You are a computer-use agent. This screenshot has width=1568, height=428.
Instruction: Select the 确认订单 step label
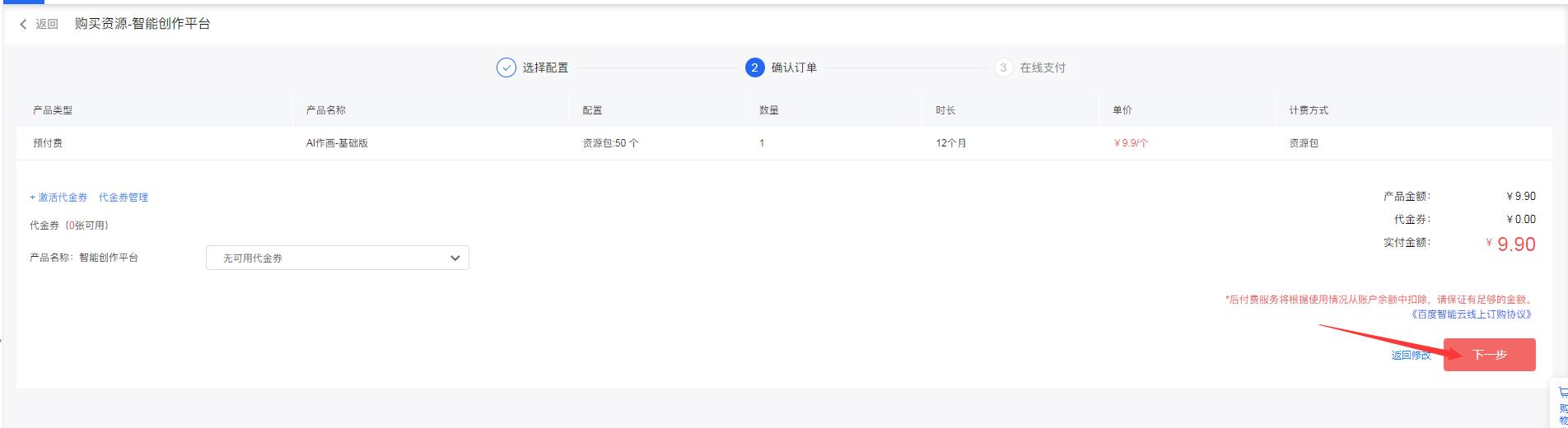(x=794, y=67)
